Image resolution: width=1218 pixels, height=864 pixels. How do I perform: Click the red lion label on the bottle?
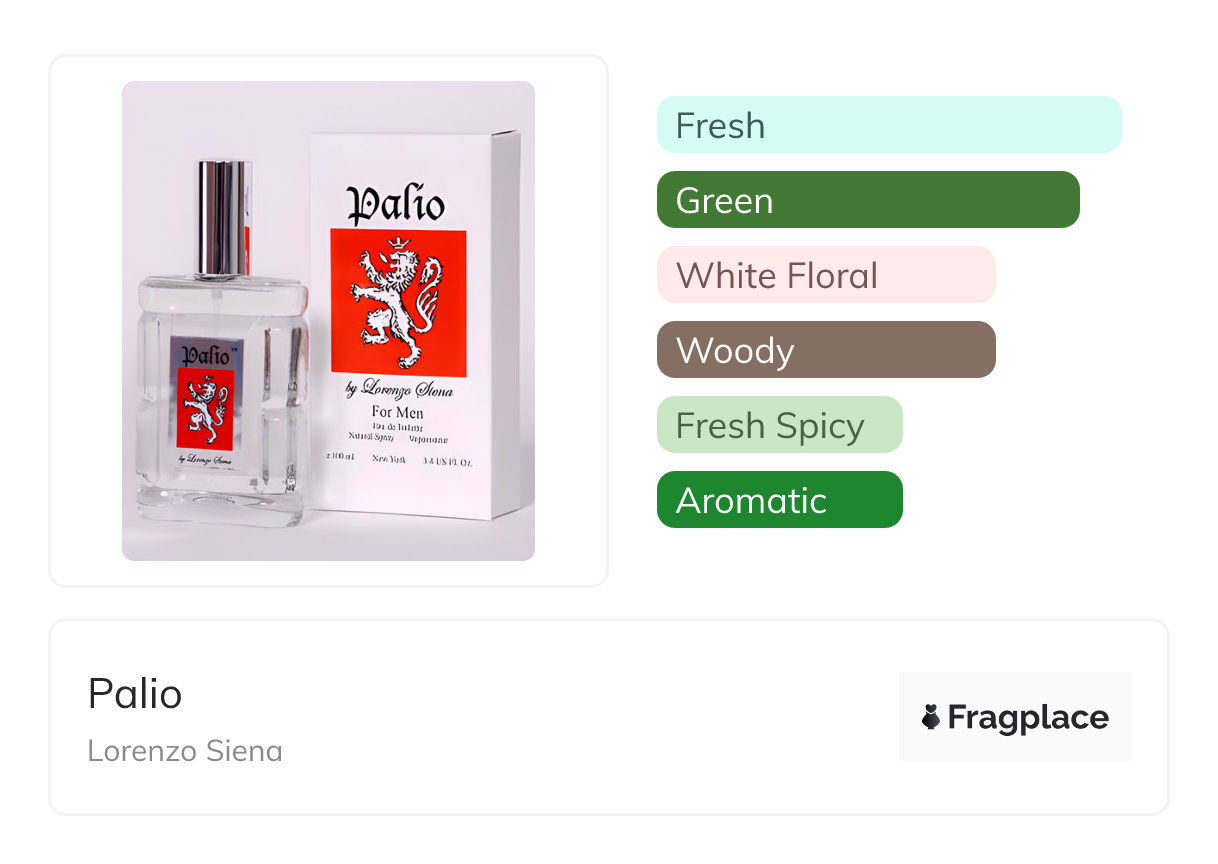(x=205, y=409)
